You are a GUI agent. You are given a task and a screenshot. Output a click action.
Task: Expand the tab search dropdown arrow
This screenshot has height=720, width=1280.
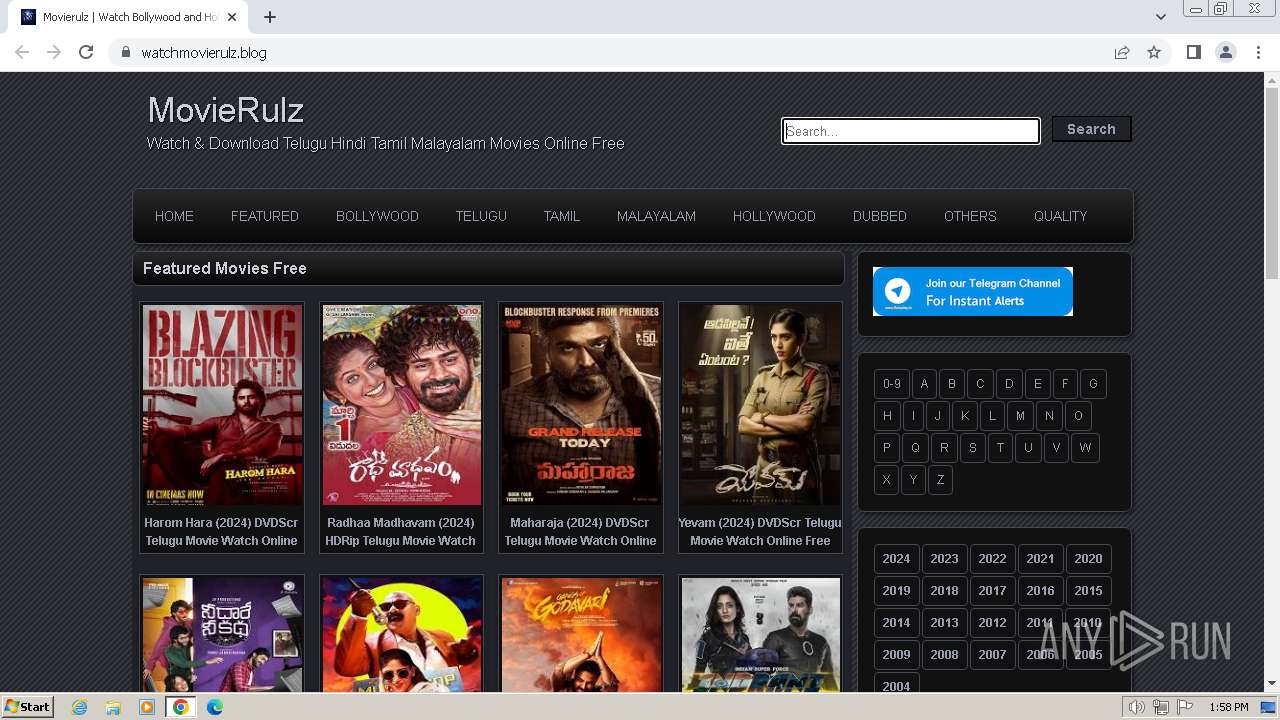[x=1160, y=17]
